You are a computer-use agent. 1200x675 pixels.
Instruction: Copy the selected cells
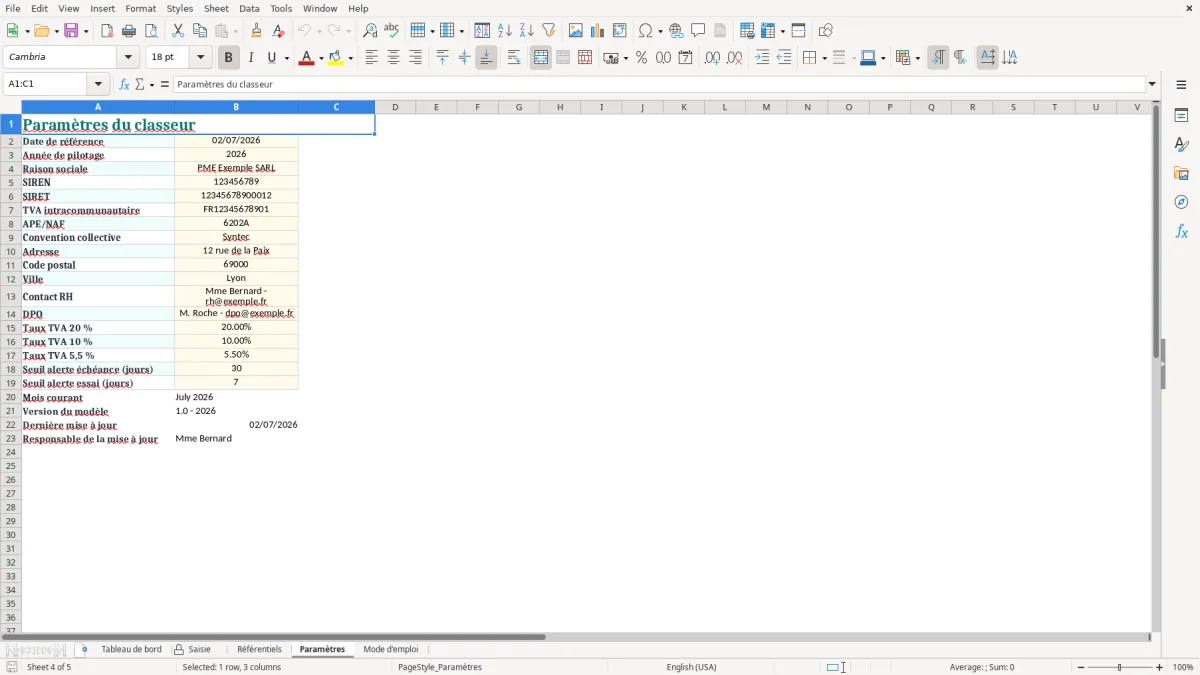[x=200, y=30]
